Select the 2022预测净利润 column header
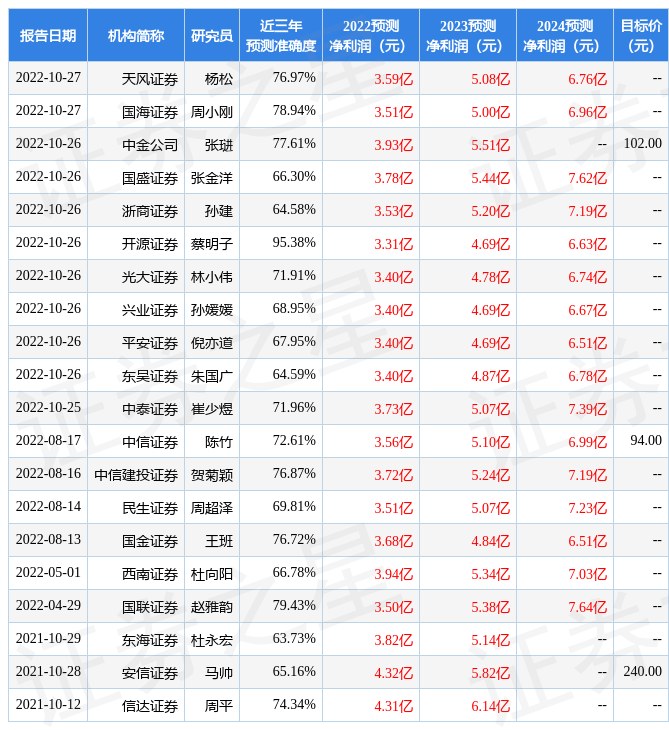This screenshot has height=730, width=669. tap(371, 35)
